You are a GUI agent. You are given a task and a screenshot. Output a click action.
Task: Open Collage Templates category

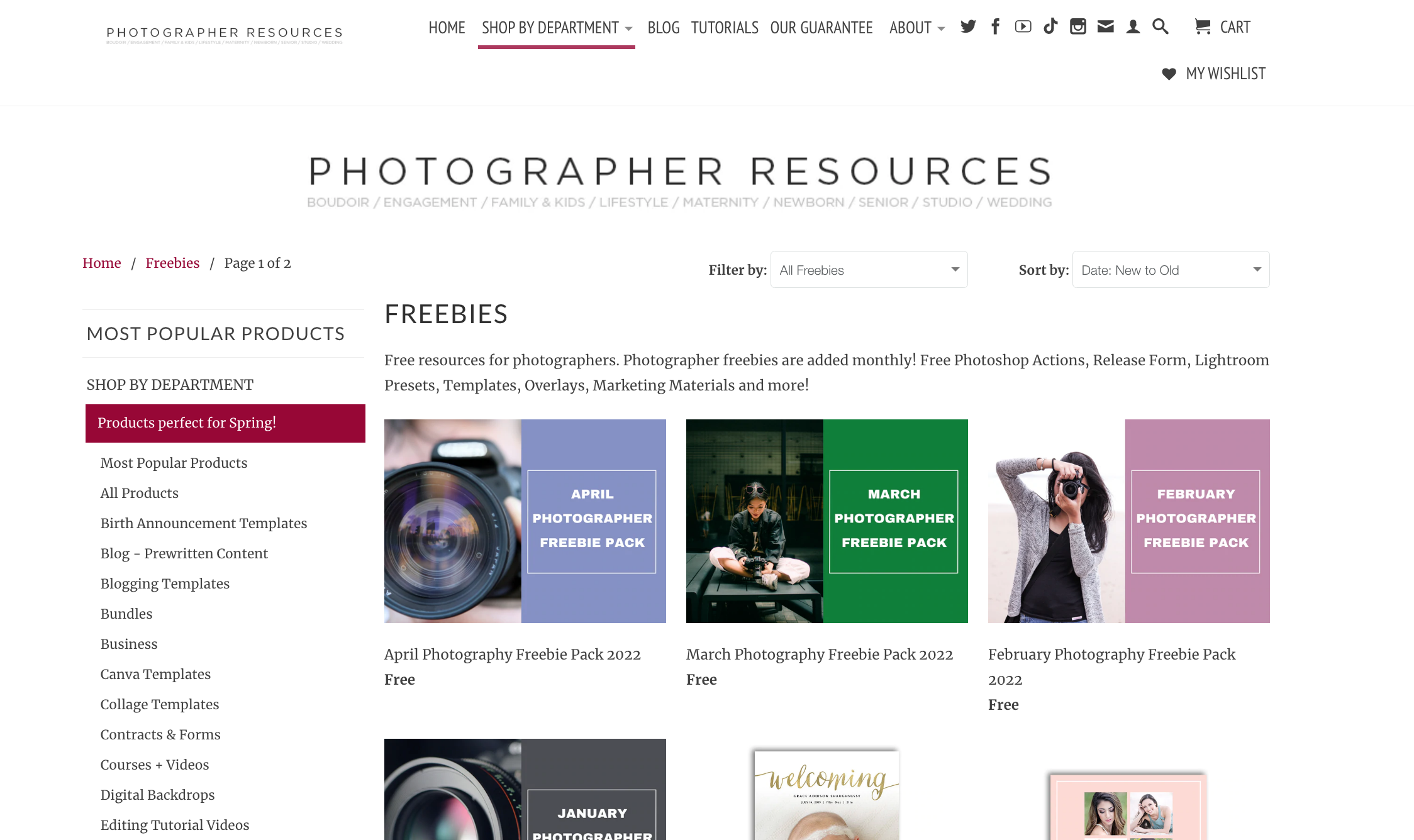coord(160,704)
